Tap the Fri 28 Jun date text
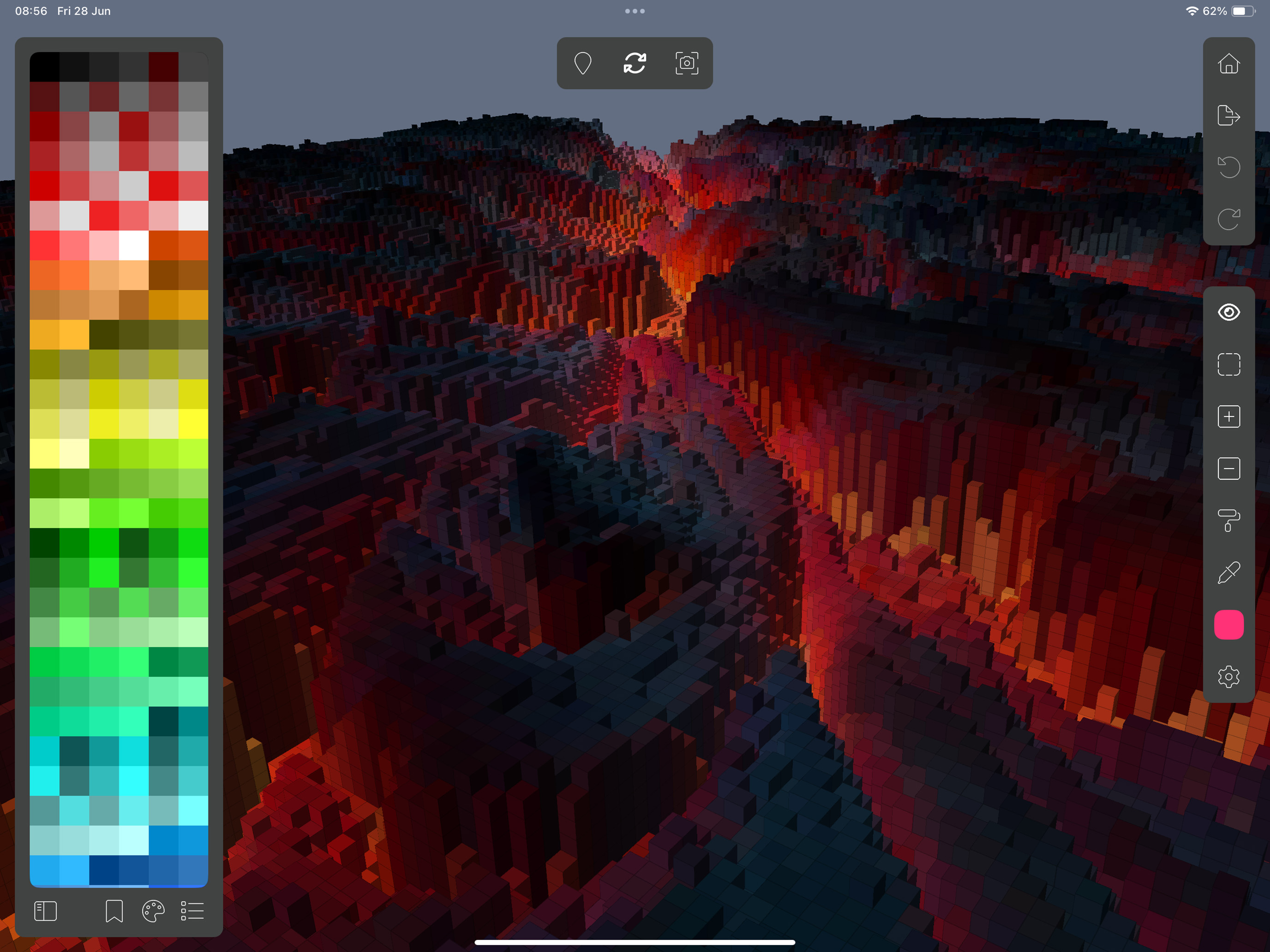Image resolution: width=1270 pixels, height=952 pixels. (84, 11)
